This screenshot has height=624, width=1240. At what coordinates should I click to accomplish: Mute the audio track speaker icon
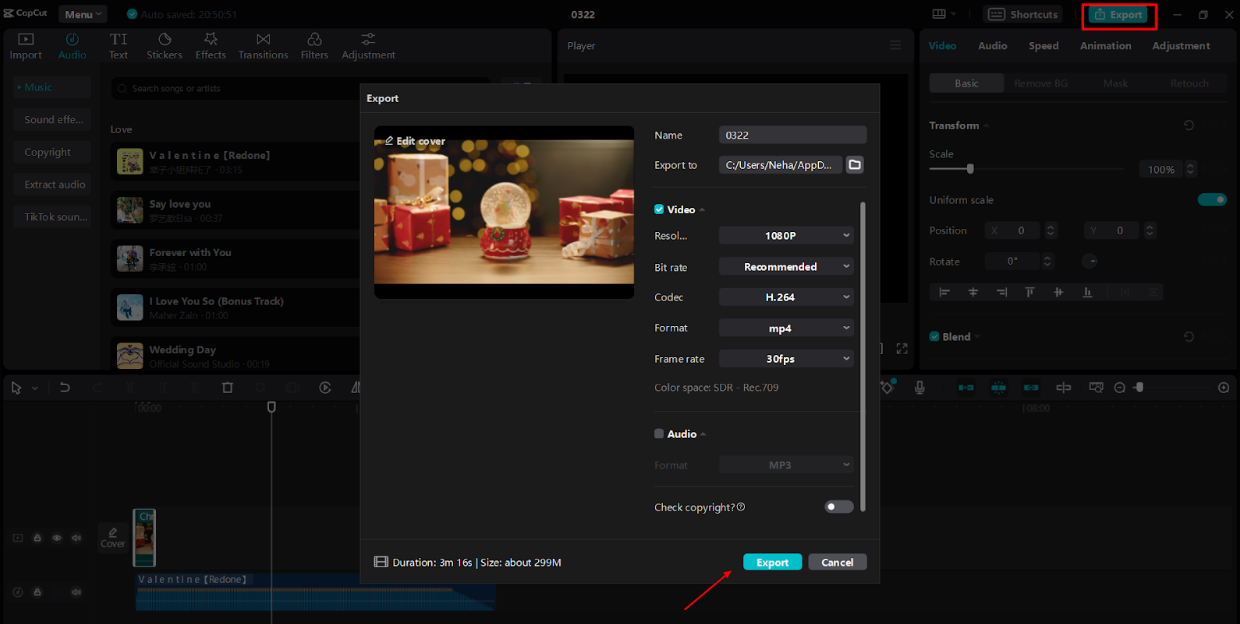(77, 592)
